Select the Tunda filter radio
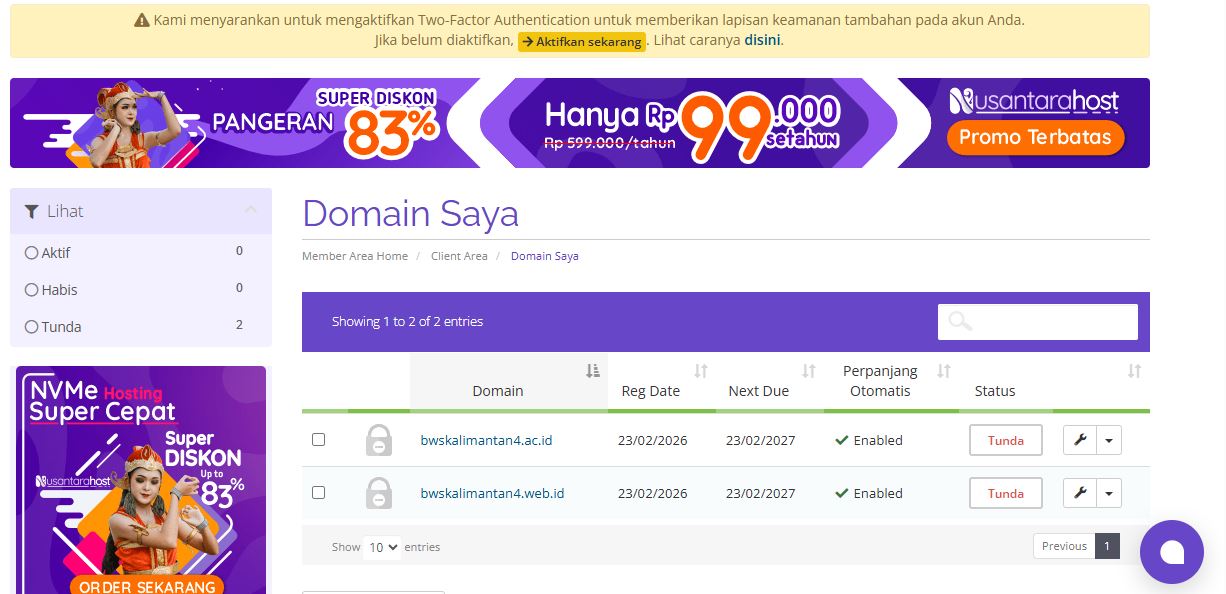Image resolution: width=1226 pixels, height=594 pixels. point(31,327)
